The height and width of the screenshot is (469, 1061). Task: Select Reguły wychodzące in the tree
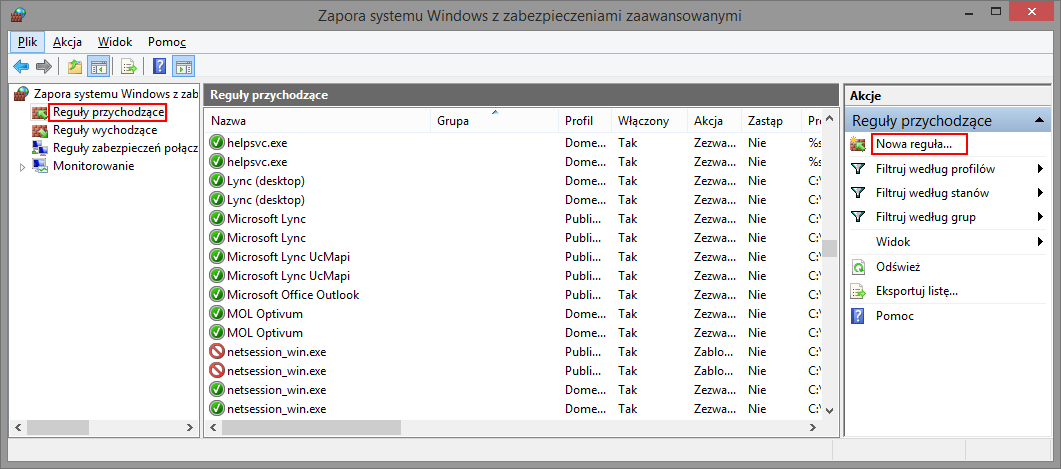point(105,130)
